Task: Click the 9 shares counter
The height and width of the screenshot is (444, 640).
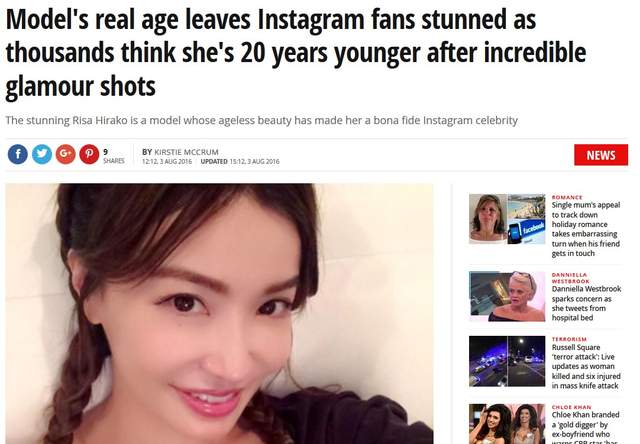Action: 113,156
